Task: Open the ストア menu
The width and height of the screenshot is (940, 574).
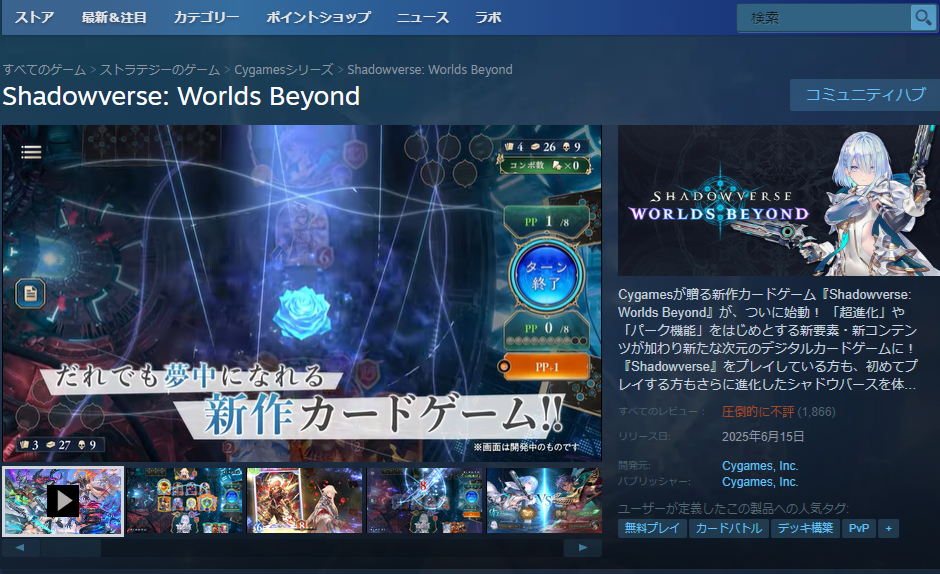Action: (x=34, y=17)
